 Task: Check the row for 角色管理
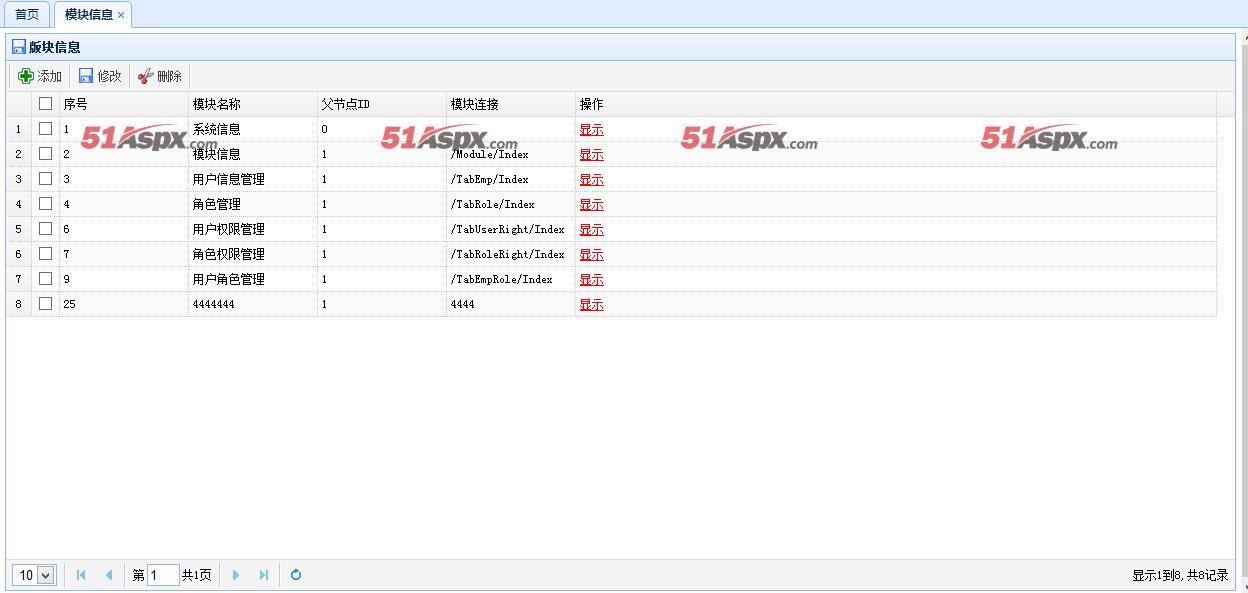pos(45,203)
